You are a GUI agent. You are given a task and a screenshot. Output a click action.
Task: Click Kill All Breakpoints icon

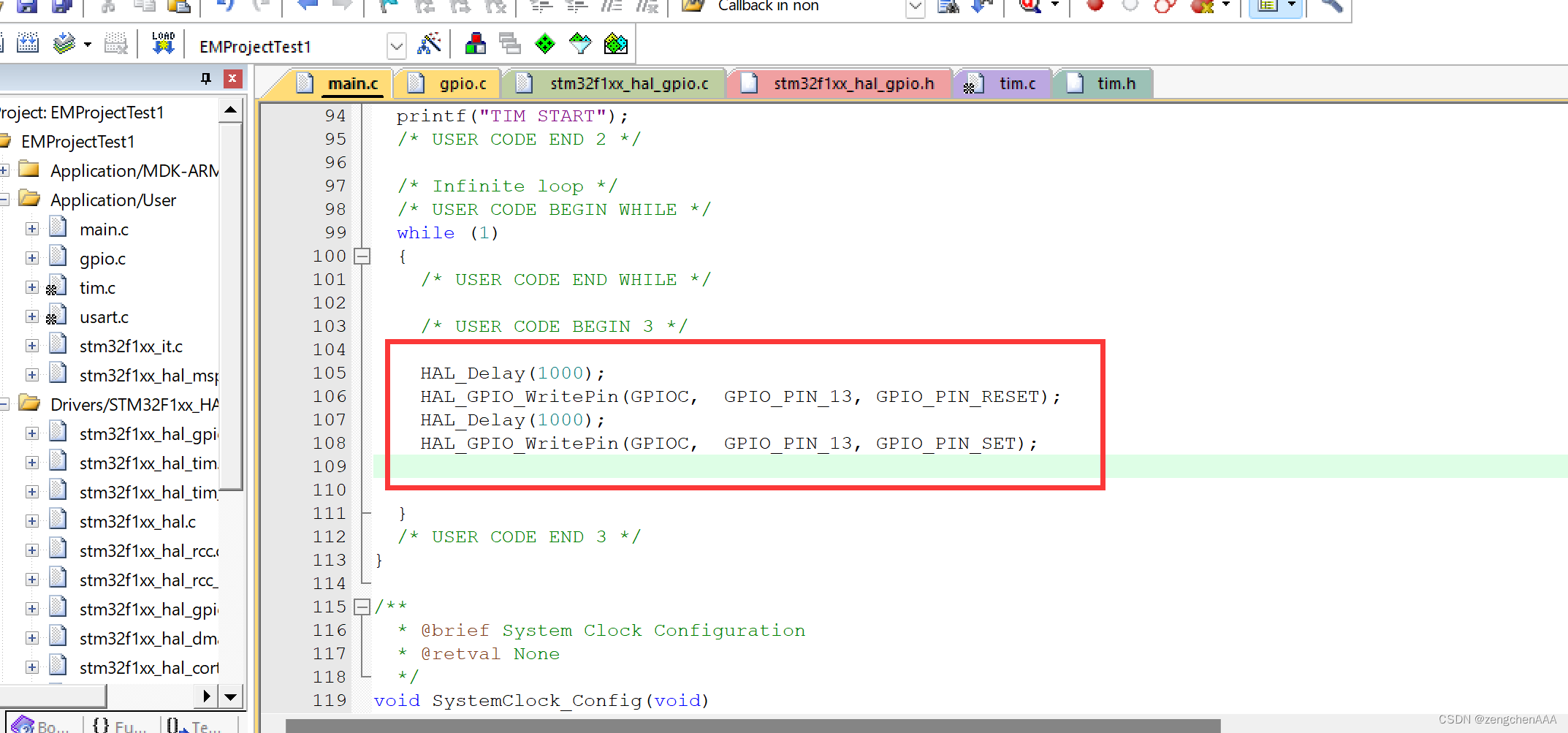point(1203,6)
